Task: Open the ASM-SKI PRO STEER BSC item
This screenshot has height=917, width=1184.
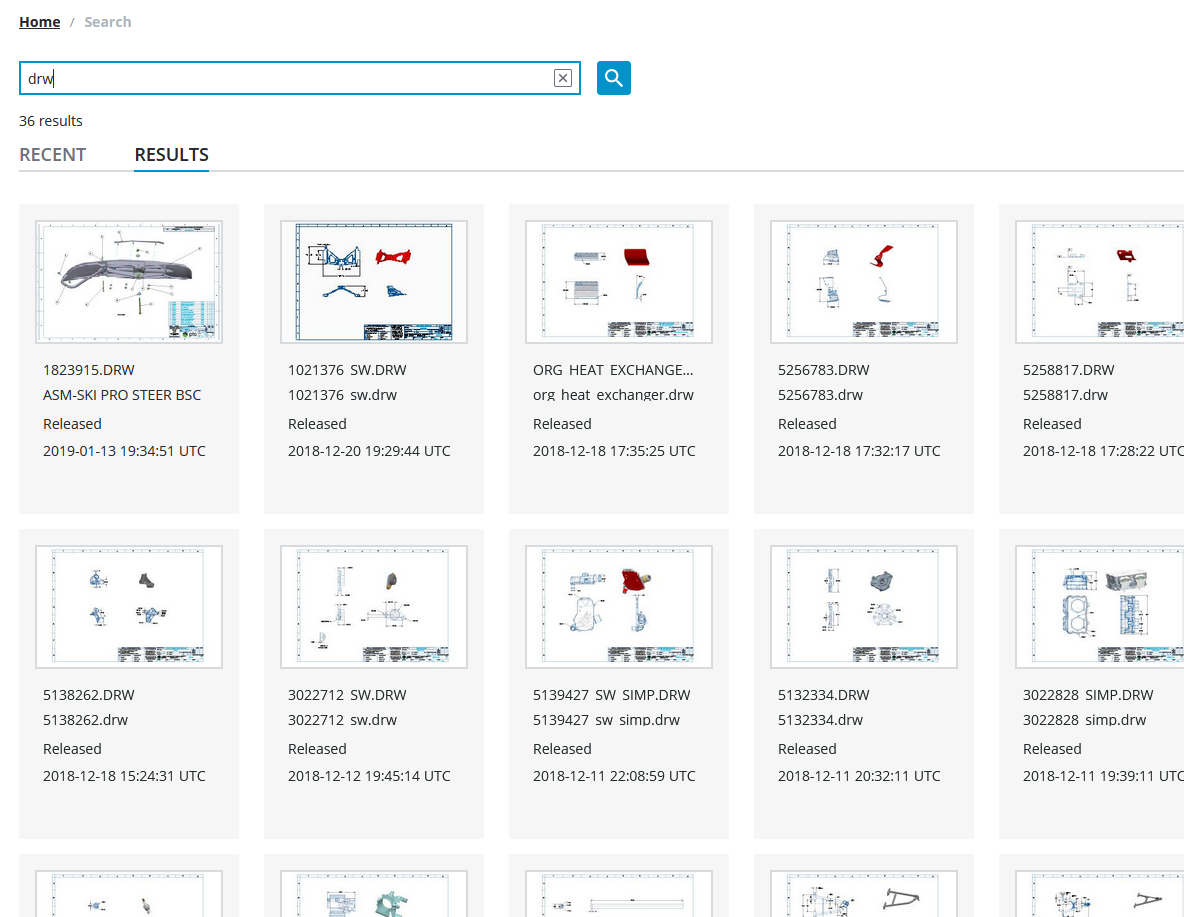Action: click(x=121, y=394)
